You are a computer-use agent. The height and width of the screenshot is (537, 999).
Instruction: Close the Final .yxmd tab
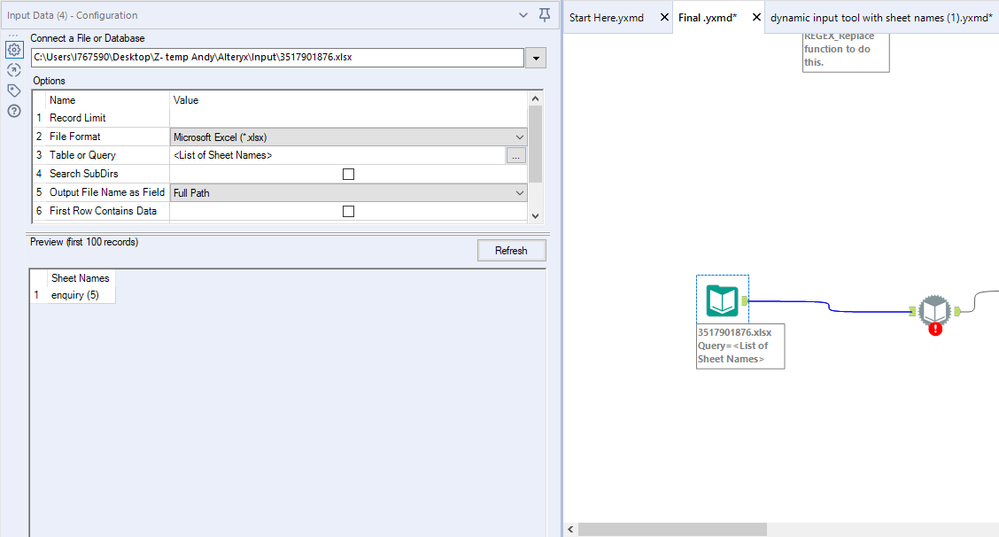tap(756, 17)
